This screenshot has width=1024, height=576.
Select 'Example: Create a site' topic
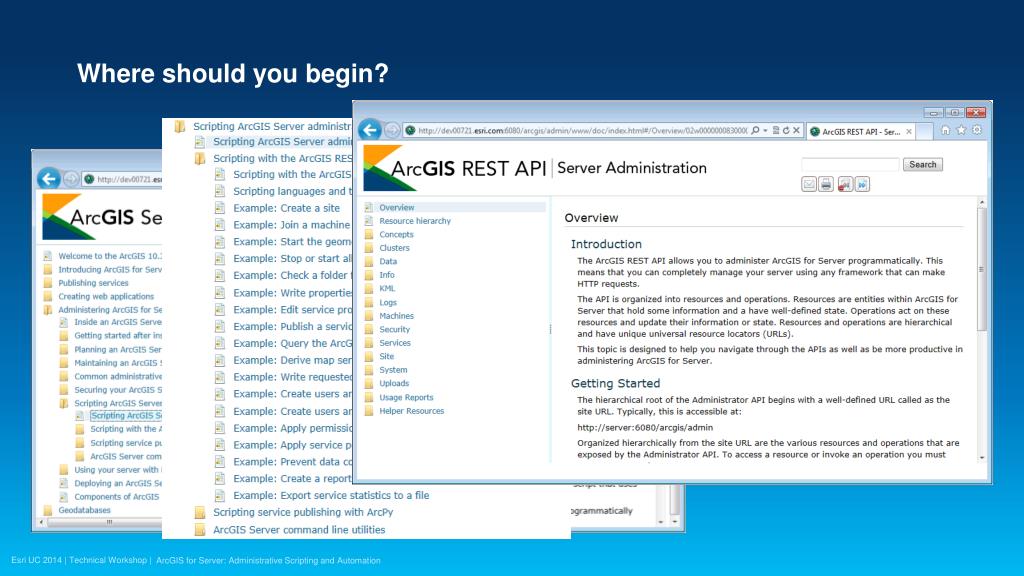click(286, 208)
